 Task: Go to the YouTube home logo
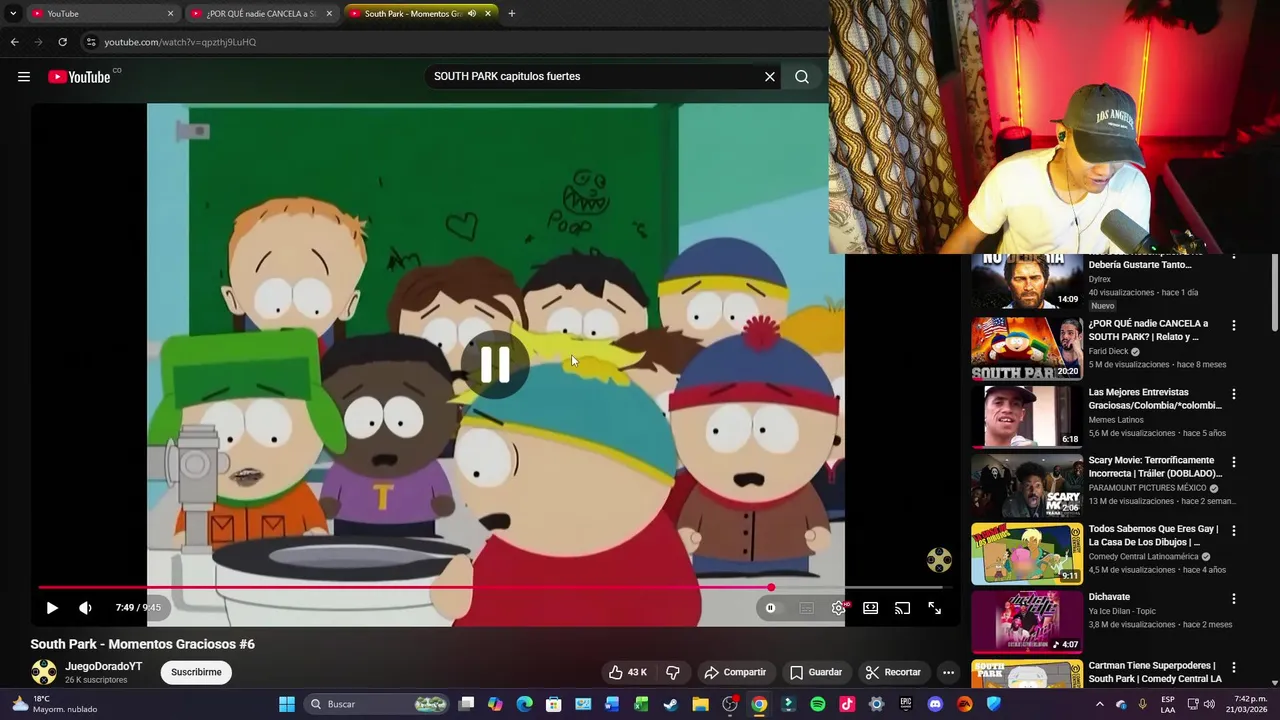click(79, 77)
